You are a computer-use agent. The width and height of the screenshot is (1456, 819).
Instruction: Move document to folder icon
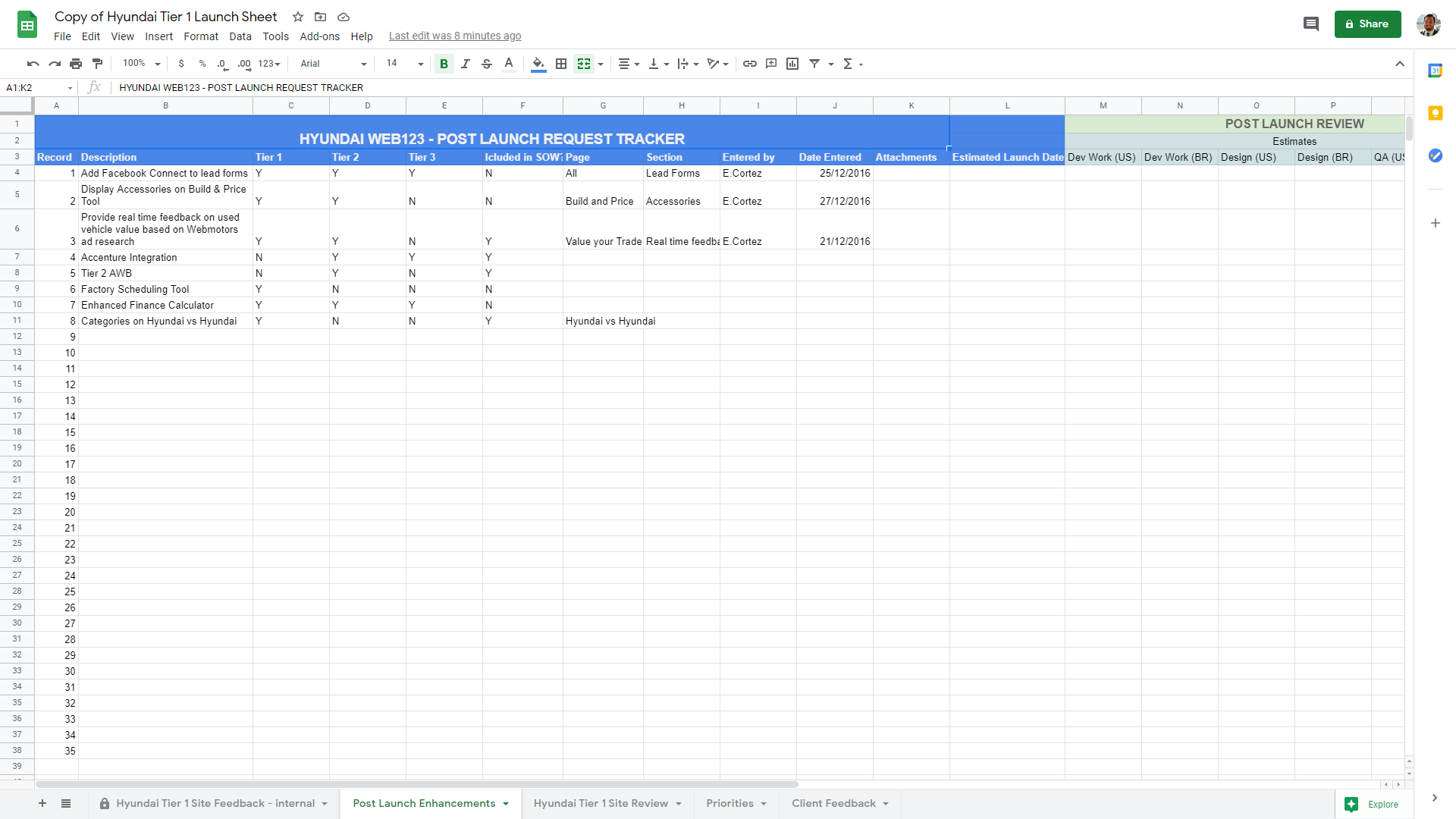click(321, 17)
